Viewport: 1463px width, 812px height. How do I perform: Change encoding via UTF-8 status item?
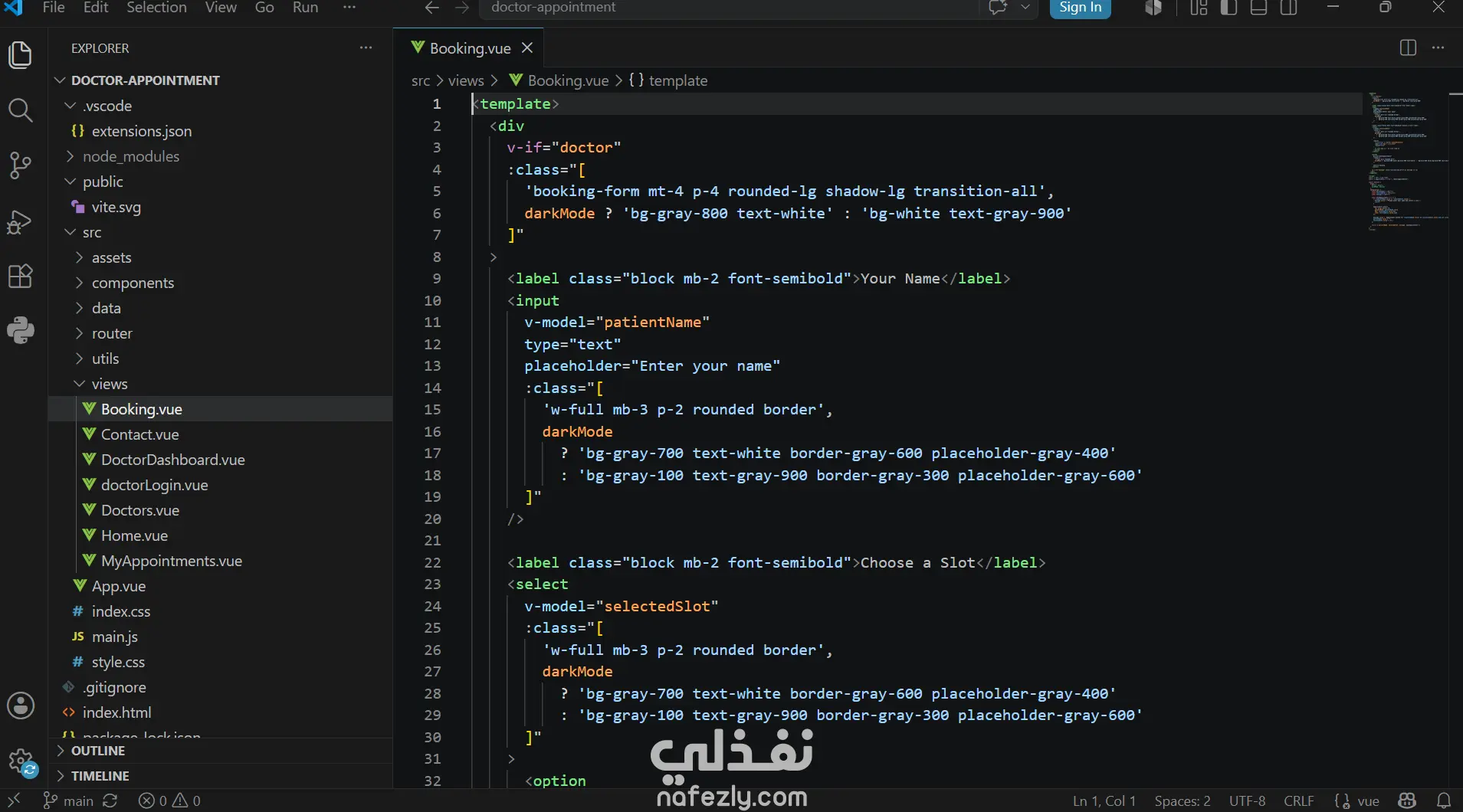[x=1247, y=801]
